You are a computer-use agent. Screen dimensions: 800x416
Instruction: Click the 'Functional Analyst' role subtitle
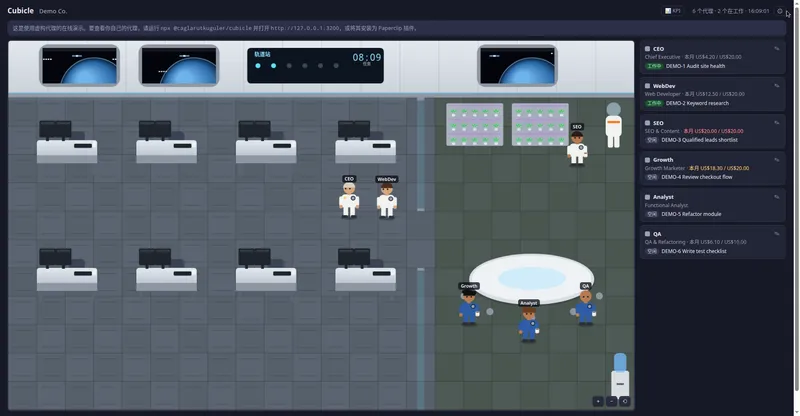click(666, 205)
